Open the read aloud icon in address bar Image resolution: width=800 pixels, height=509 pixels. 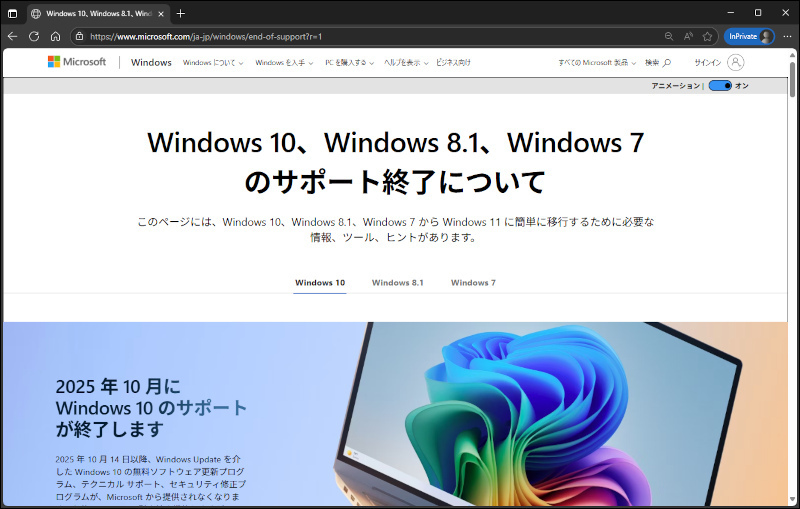[688, 36]
